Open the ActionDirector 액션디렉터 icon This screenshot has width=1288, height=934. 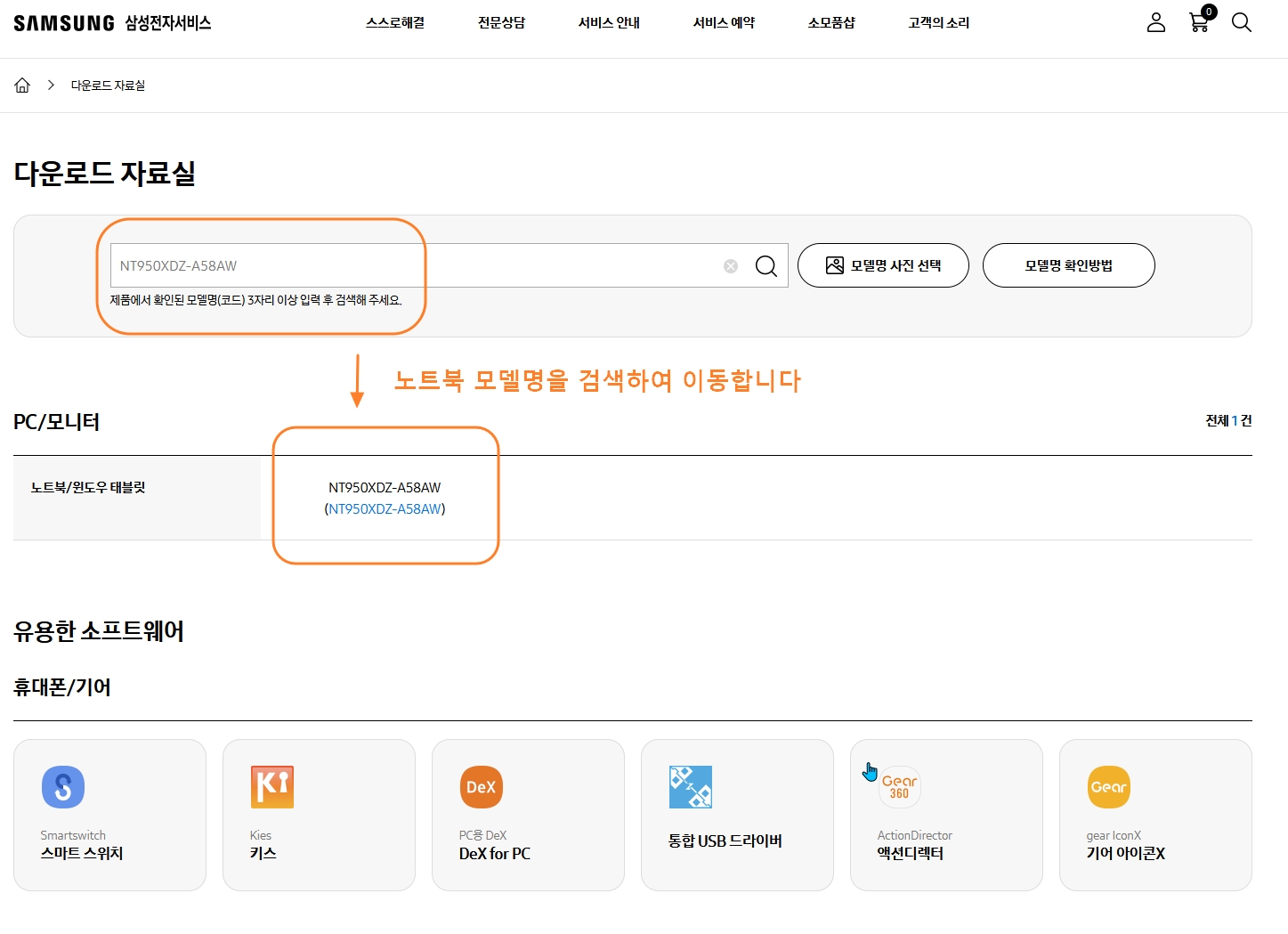[899, 786]
